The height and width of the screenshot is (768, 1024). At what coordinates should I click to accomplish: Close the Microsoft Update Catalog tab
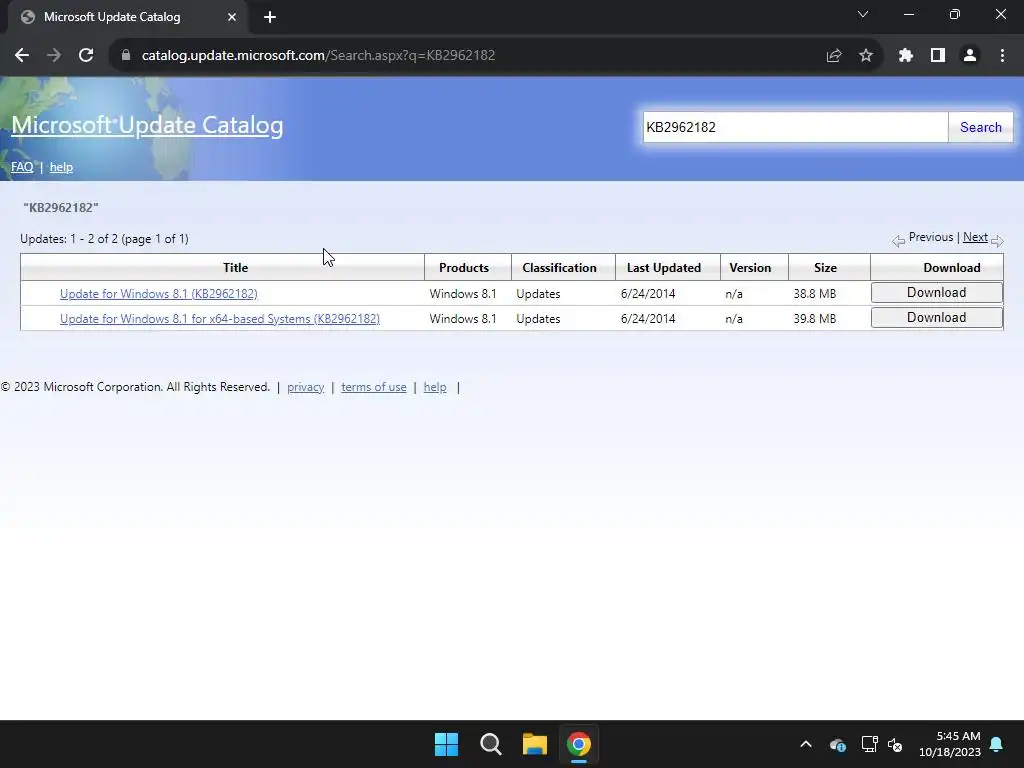232,17
